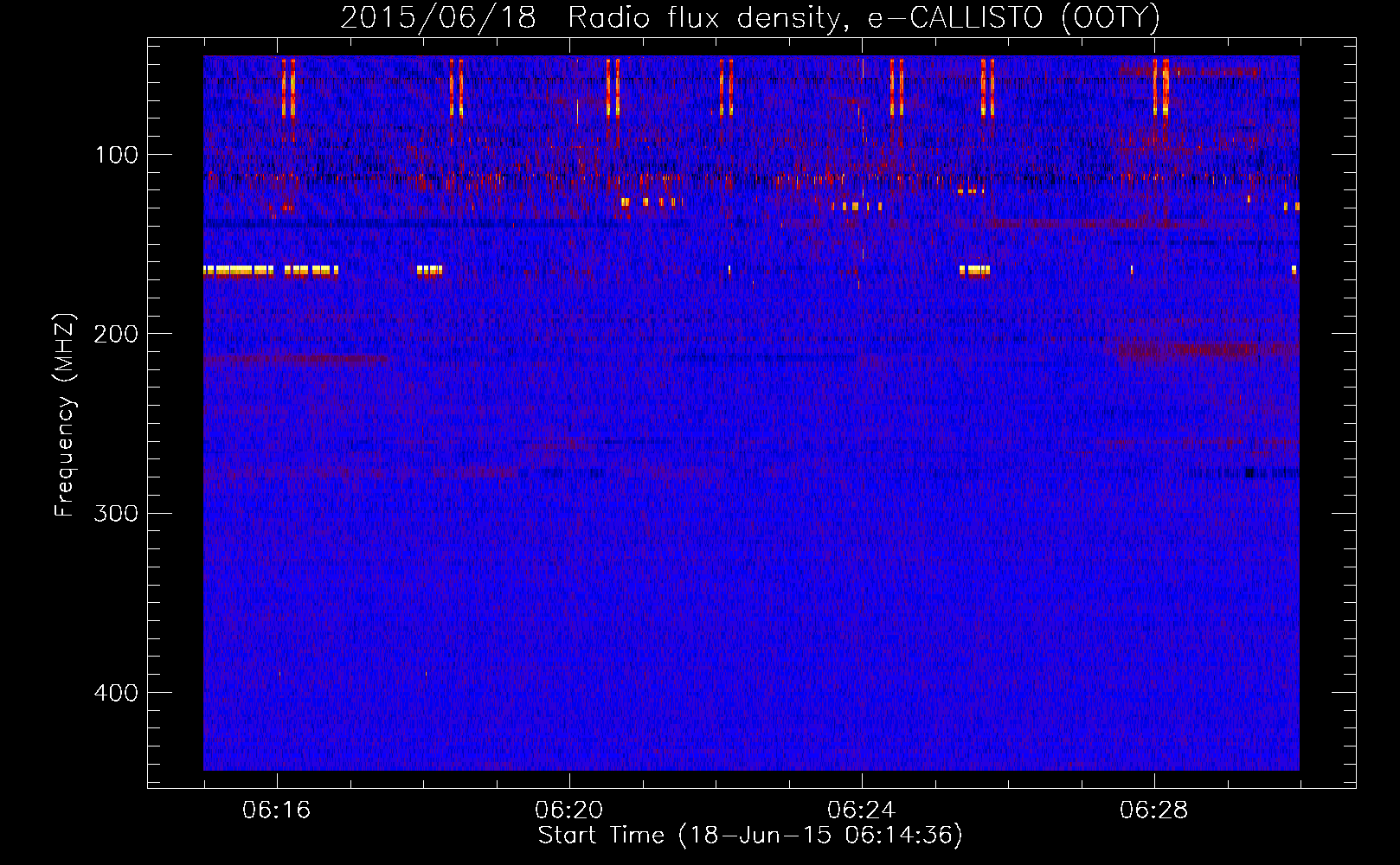Click the 300 frequency tick label
This screenshot has width=1400, height=865.
click(x=116, y=513)
